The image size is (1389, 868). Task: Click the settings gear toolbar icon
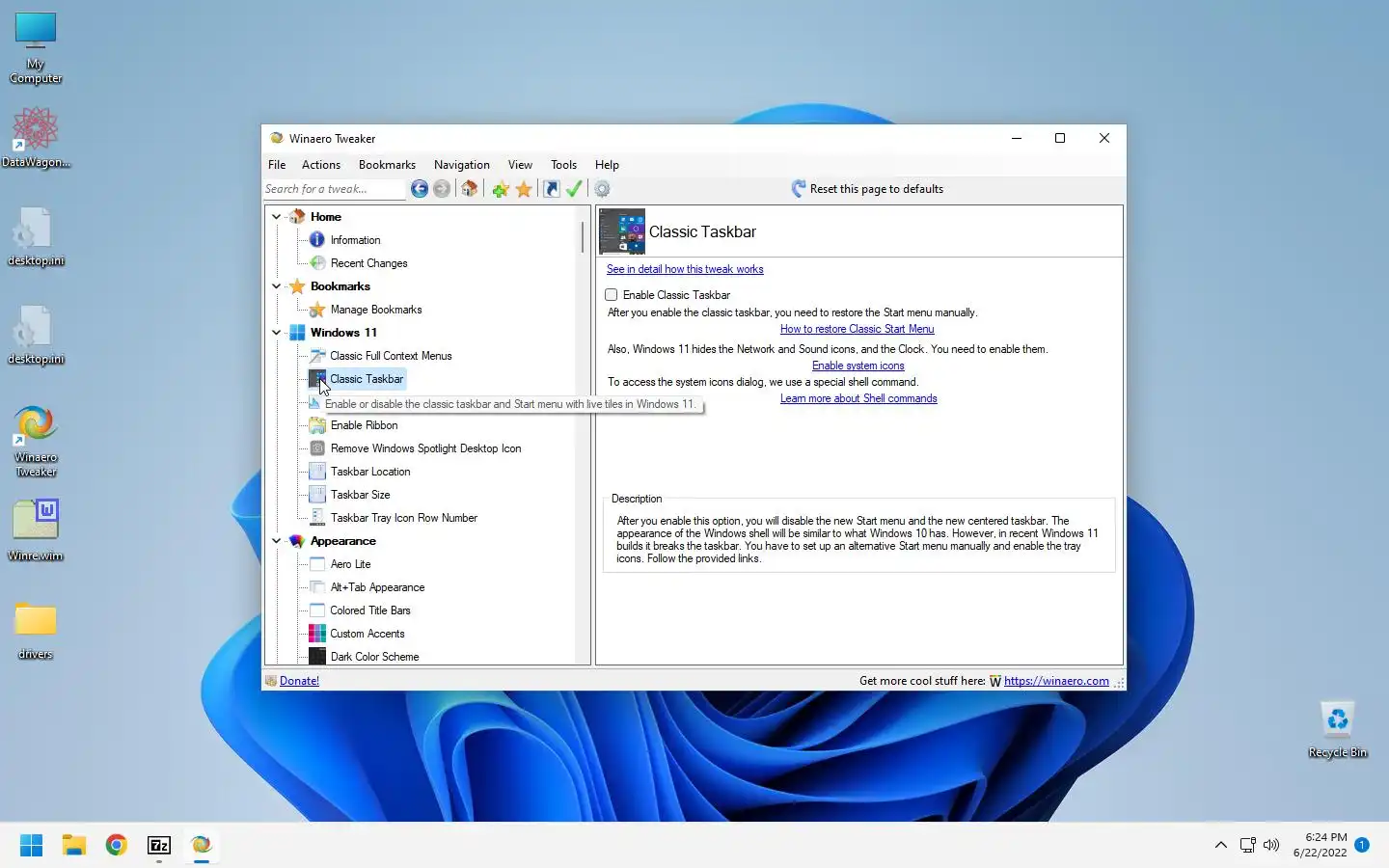click(x=602, y=189)
